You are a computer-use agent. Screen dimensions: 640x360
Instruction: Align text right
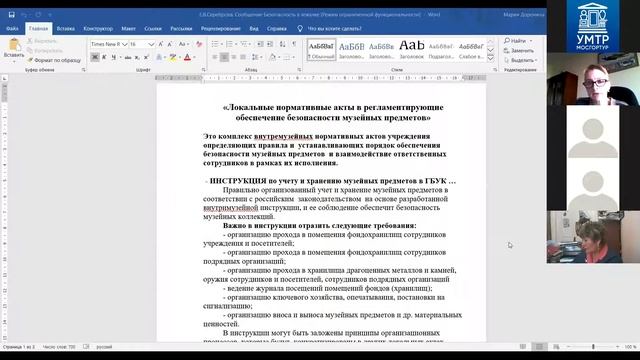point(233,57)
